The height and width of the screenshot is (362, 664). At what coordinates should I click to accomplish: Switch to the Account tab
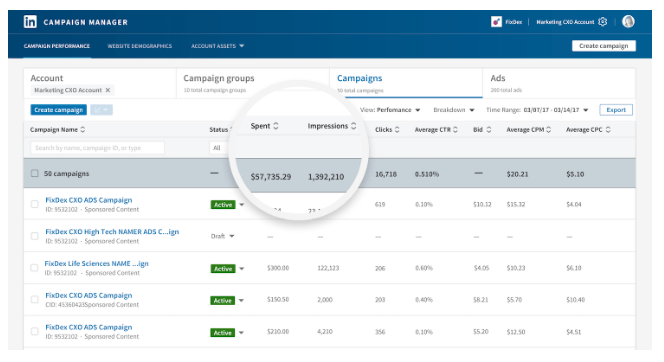(x=100, y=83)
